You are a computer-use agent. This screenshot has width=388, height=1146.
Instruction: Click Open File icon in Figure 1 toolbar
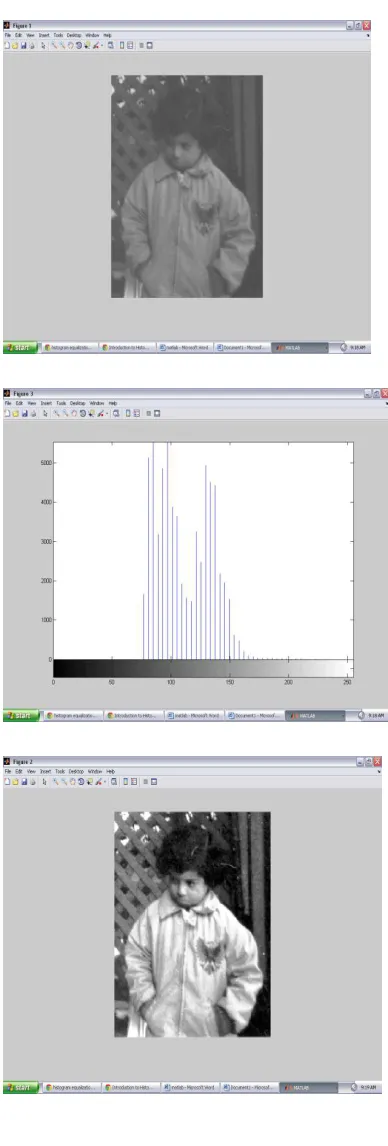(15, 45)
